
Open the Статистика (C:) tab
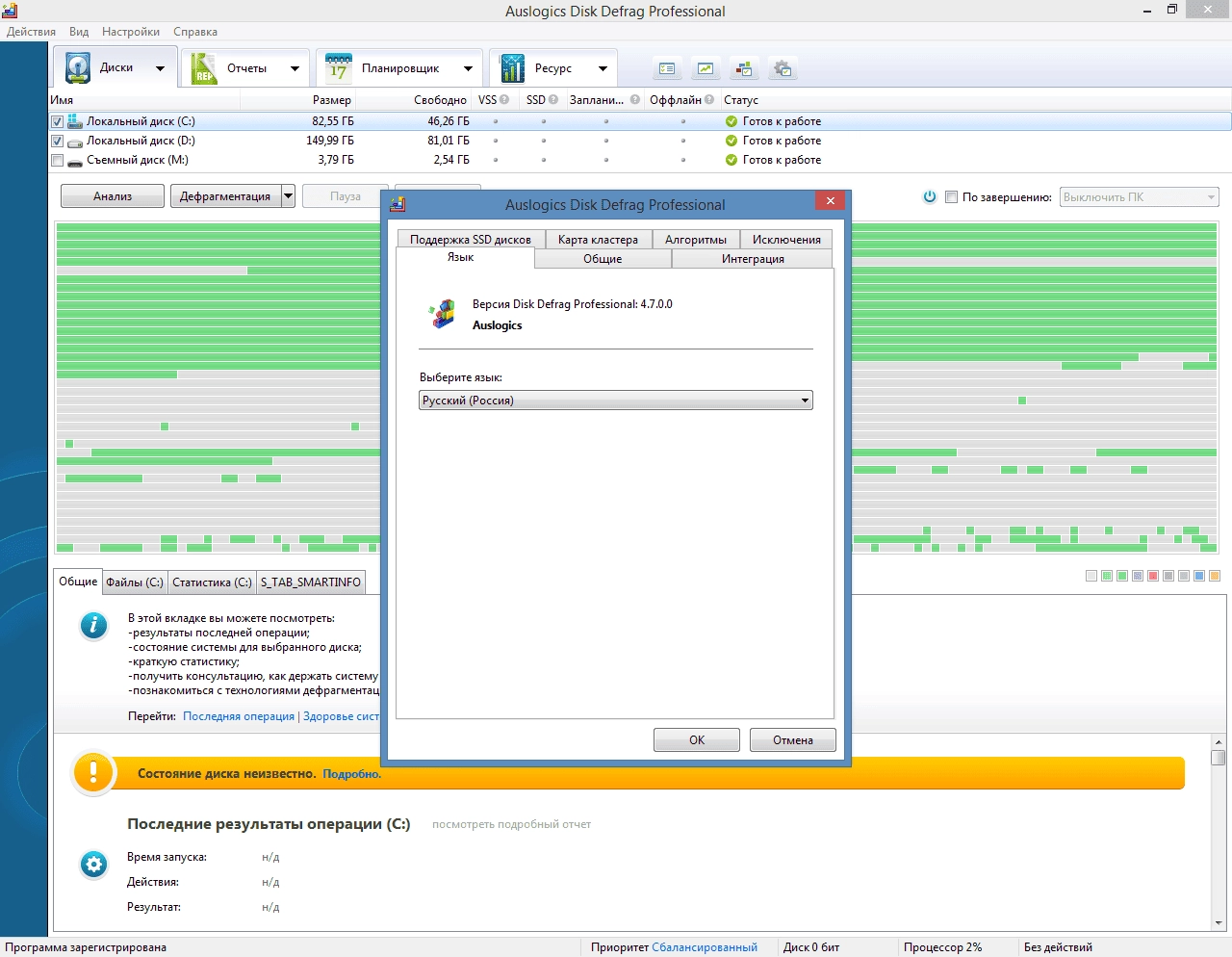pyautogui.click(x=212, y=582)
